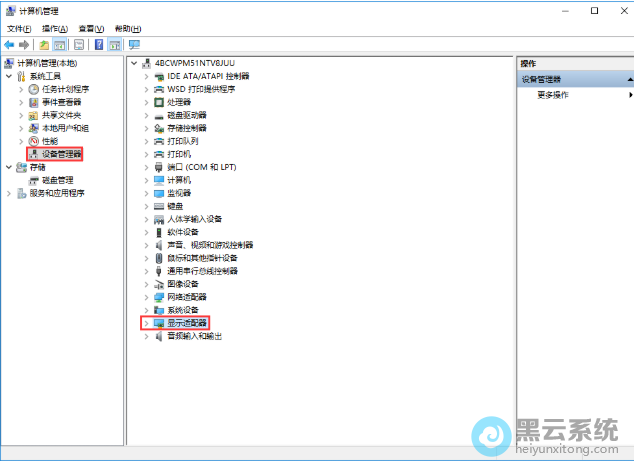The width and height of the screenshot is (634, 461).
Task: Click the blue Help question-mark toolbar icon
Action: coord(99,45)
